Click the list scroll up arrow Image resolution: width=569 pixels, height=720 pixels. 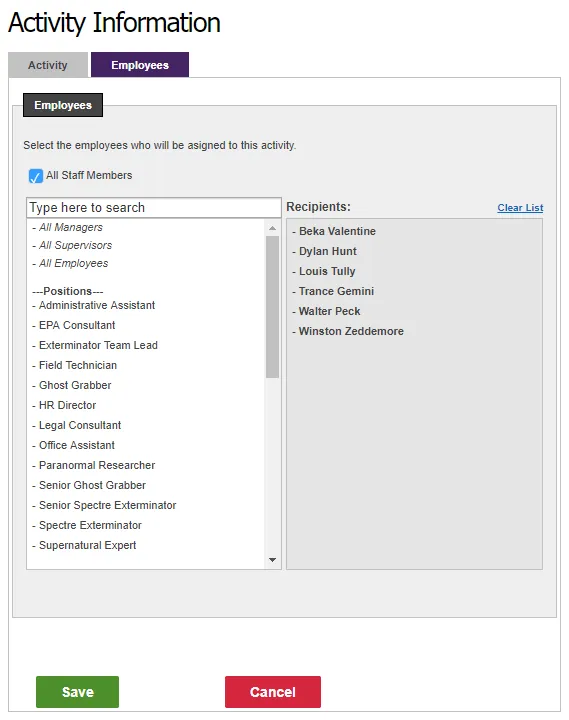pyautogui.click(x=272, y=228)
